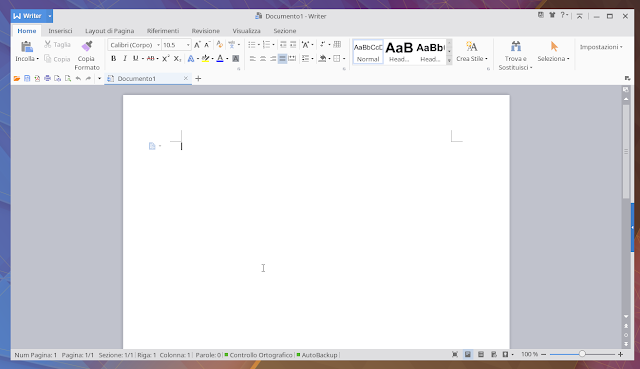Image resolution: width=640 pixels, height=369 pixels.
Task: Open print preview from the quick toolbar
Action: (58, 78)
